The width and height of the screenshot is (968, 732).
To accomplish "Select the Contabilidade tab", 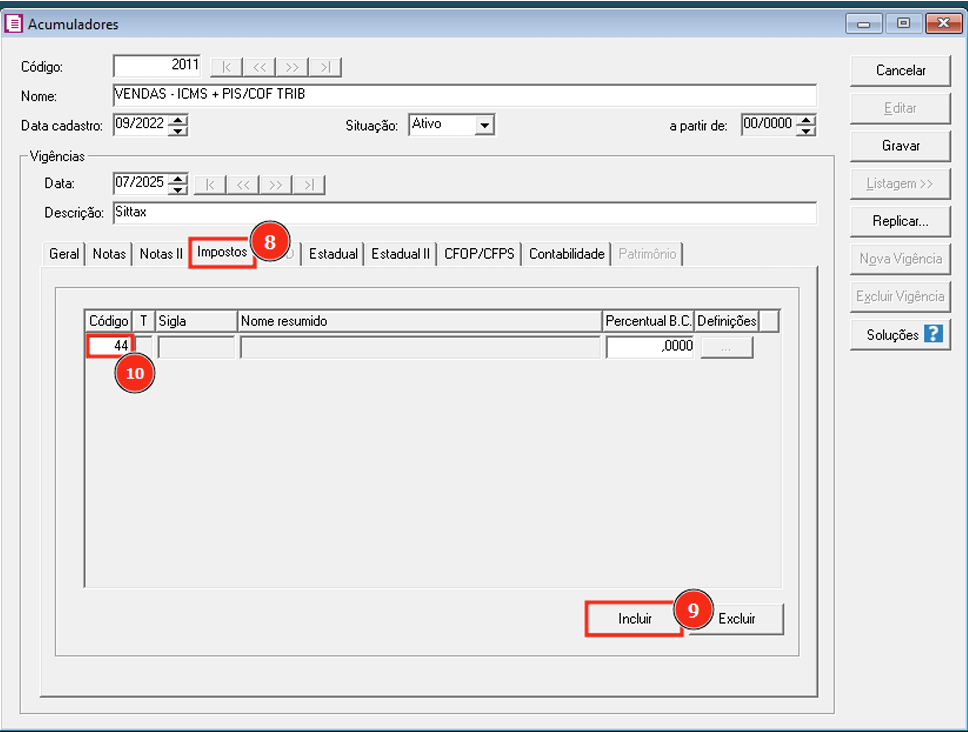I will [567, 254].
